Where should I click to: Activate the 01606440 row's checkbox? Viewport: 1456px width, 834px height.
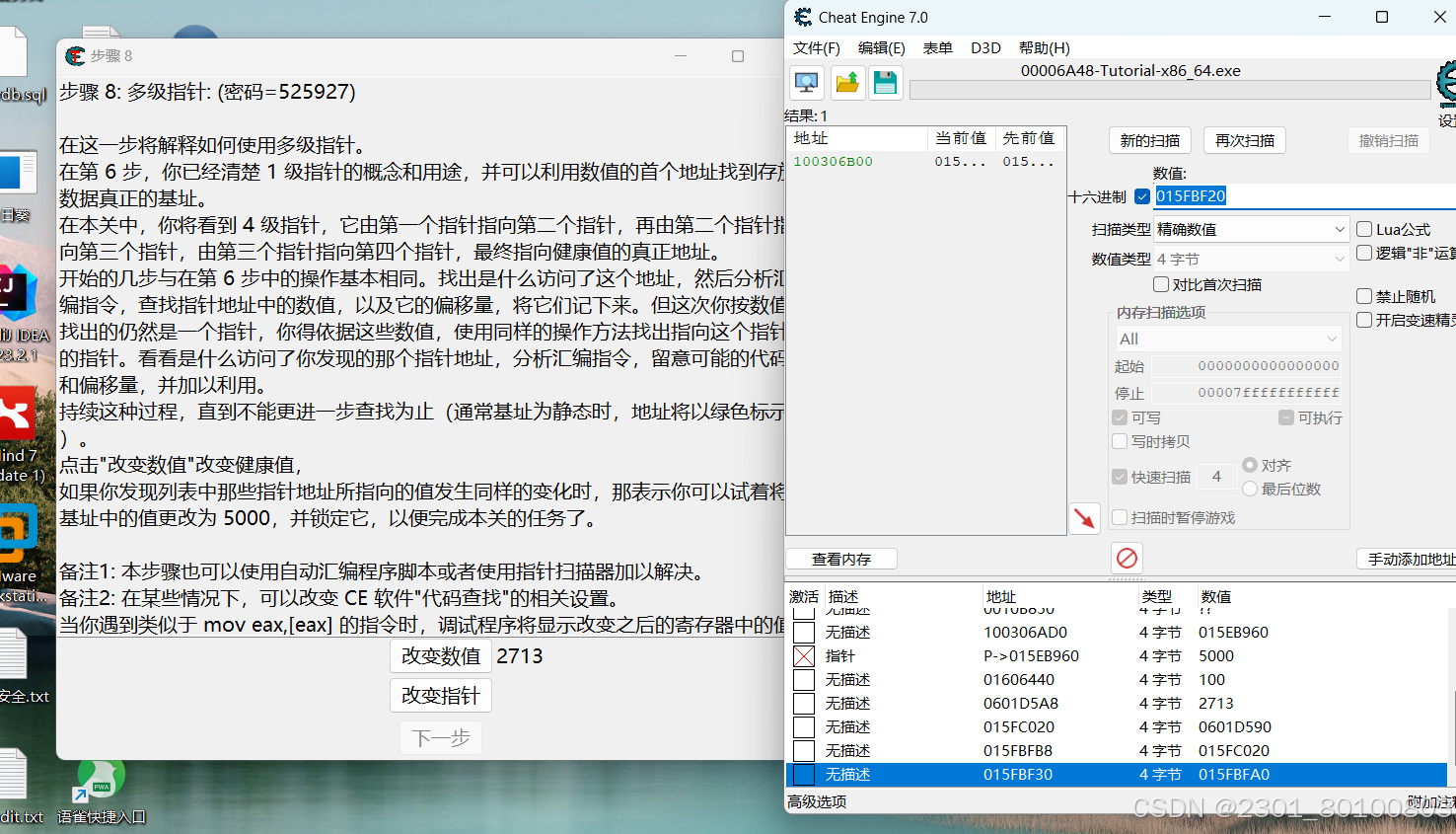coord(804,680)
